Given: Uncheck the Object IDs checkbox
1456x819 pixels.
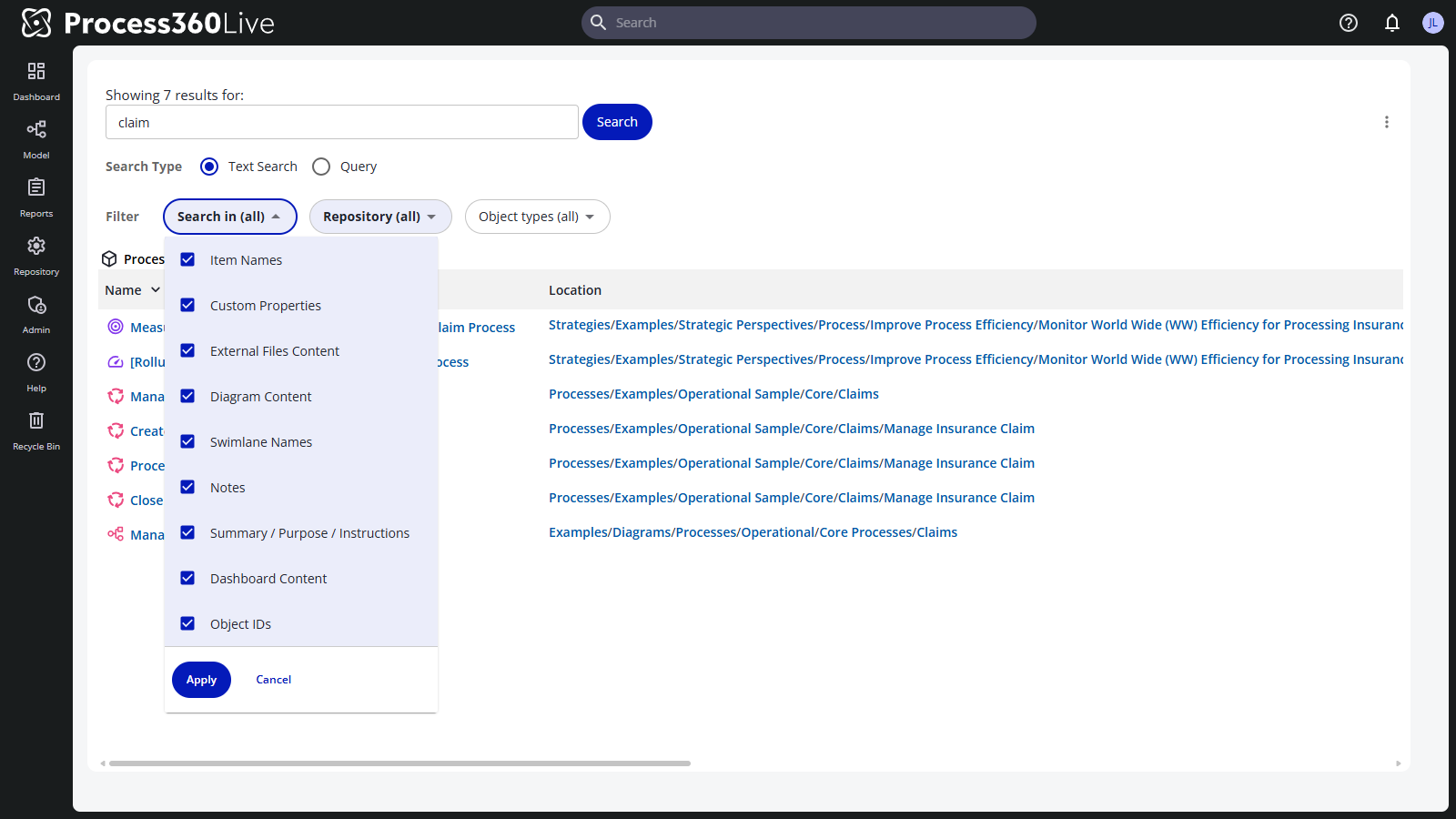Looking at the screenshot, I should click(187, 623).
